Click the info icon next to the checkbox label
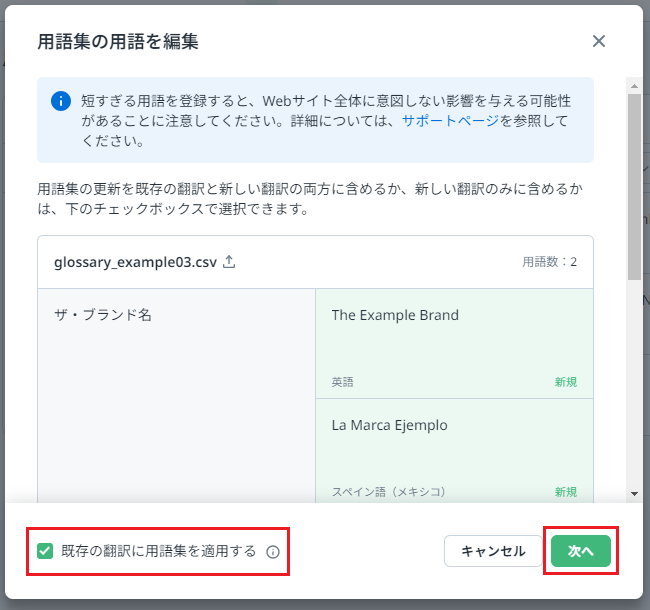Screen dimensions: 650x610 pyautogui.click(x=273, y=551)
